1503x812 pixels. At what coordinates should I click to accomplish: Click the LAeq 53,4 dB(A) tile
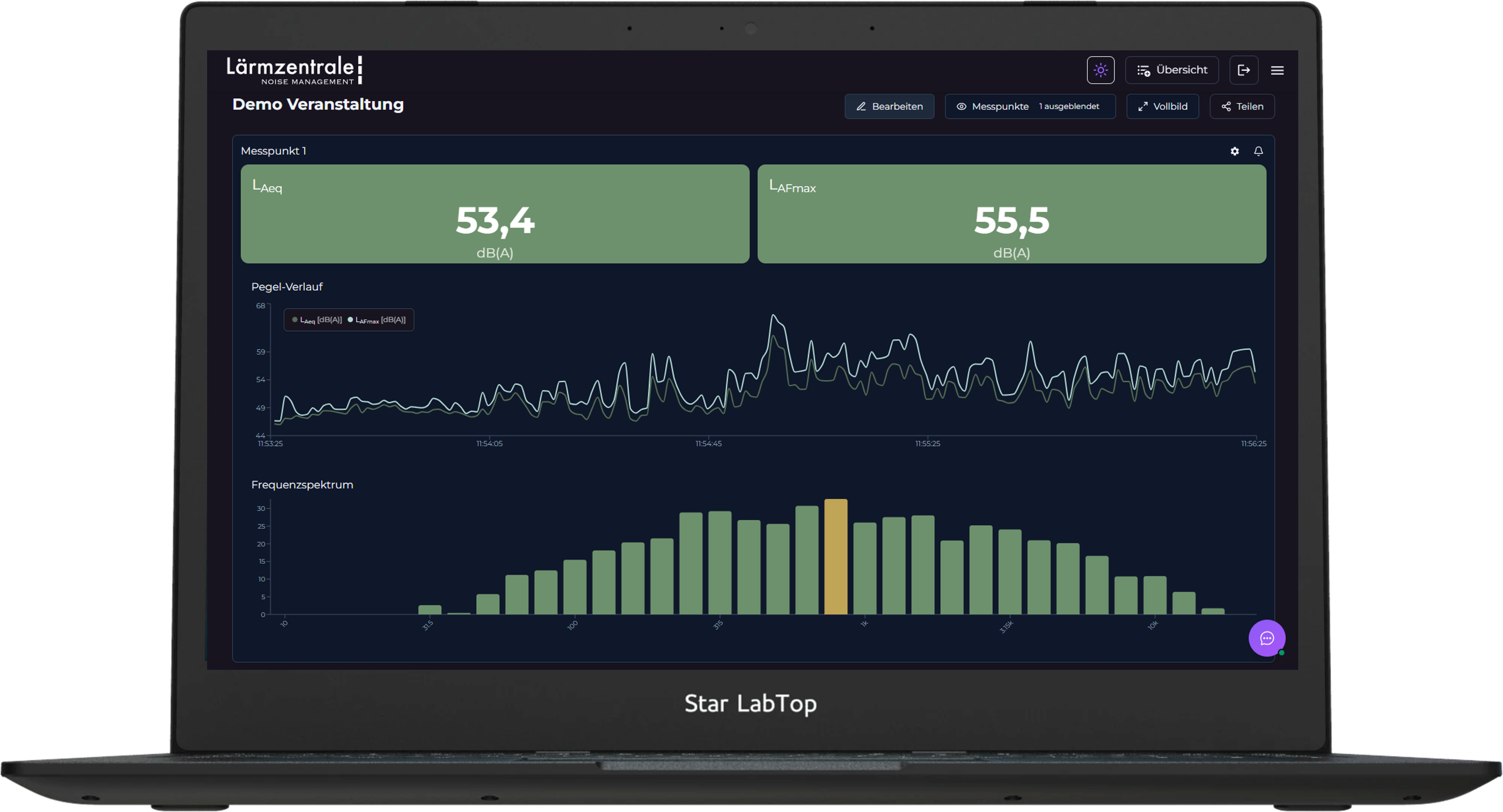494,214
